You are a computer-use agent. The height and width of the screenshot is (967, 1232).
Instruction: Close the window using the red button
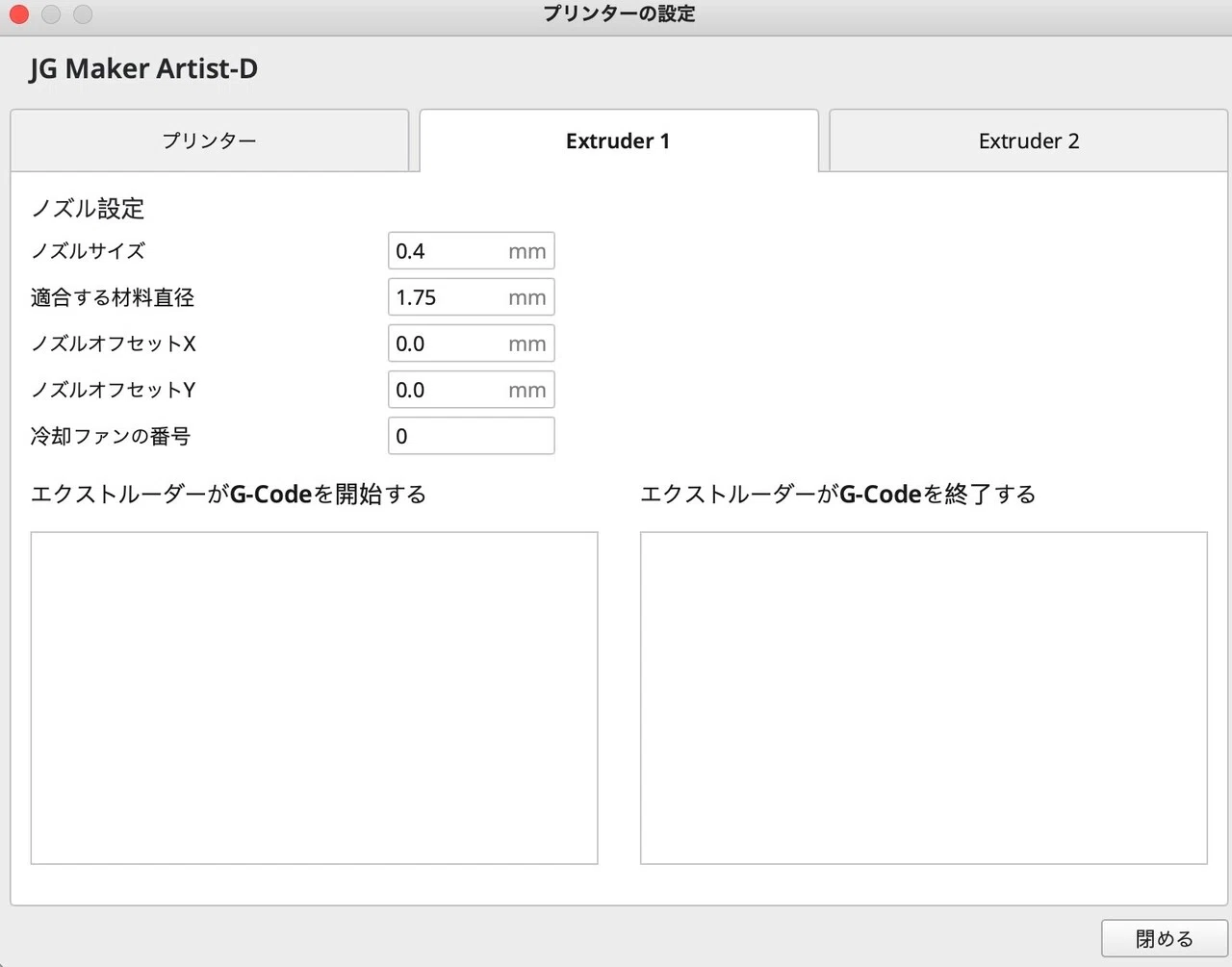click(18, 14)
